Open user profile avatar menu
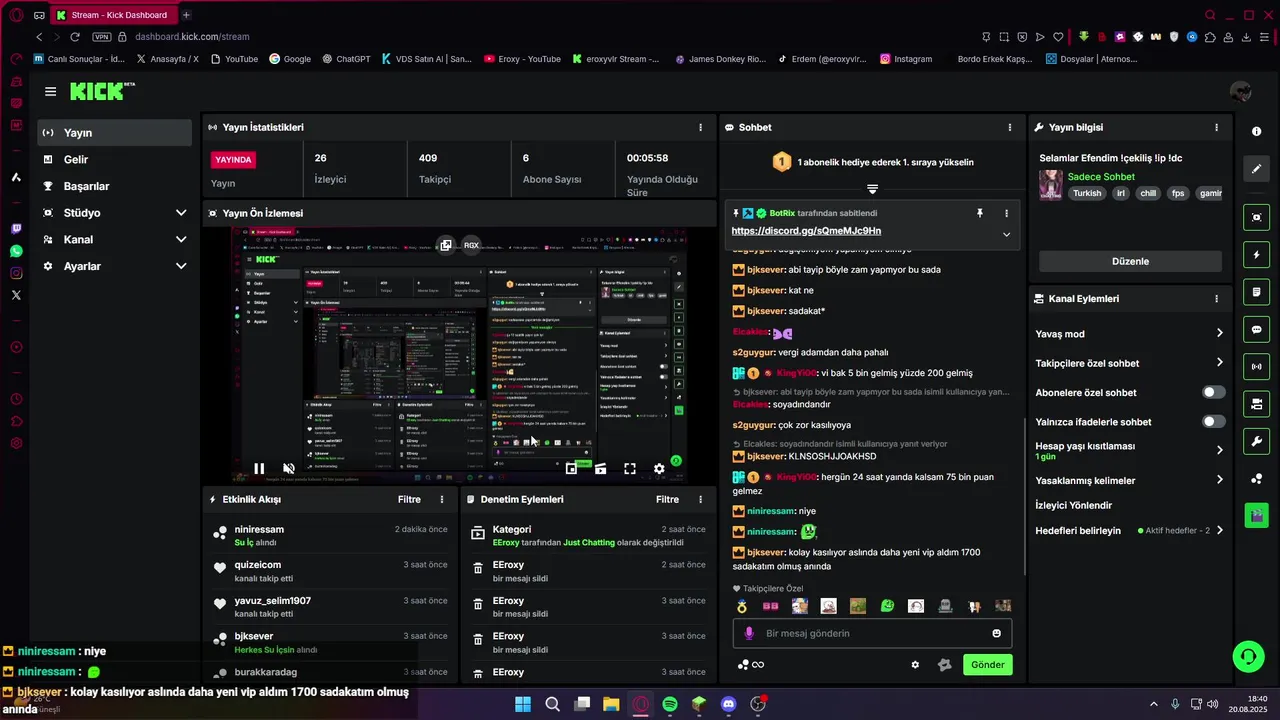 1240,92
